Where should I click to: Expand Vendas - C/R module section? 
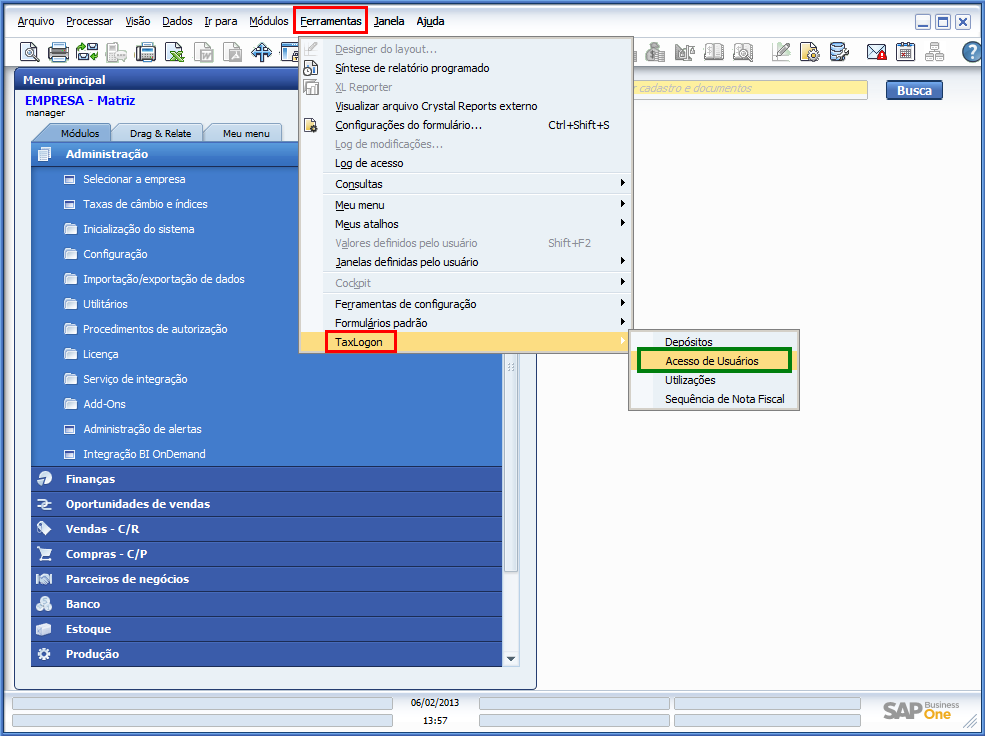(266, 529)
